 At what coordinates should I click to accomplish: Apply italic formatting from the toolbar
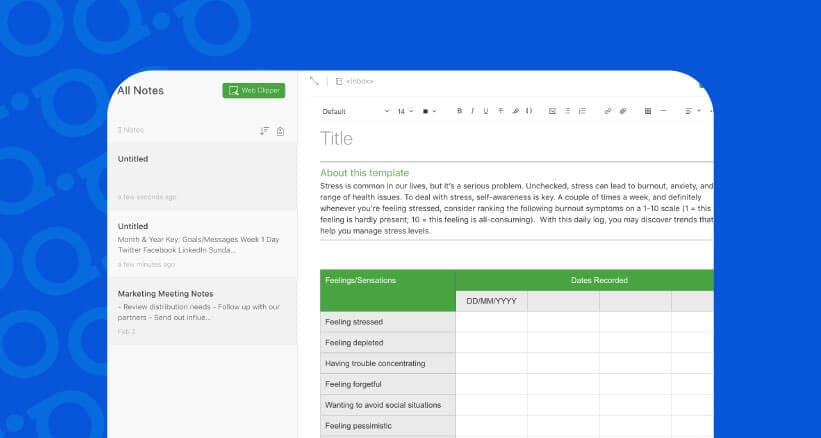[472, 111]
